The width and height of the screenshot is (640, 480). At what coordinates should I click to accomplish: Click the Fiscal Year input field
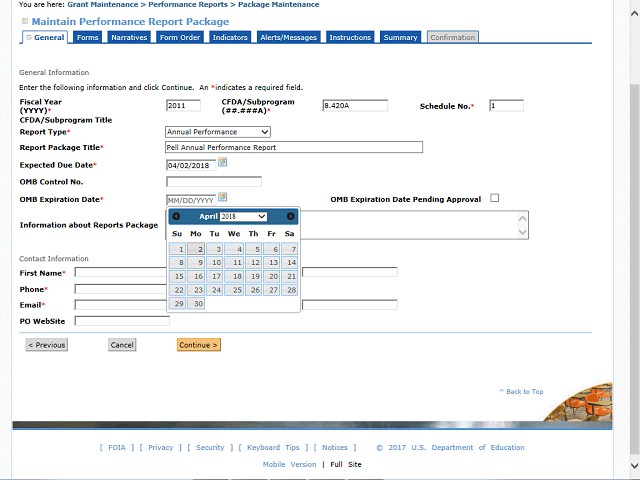(183, 105)
